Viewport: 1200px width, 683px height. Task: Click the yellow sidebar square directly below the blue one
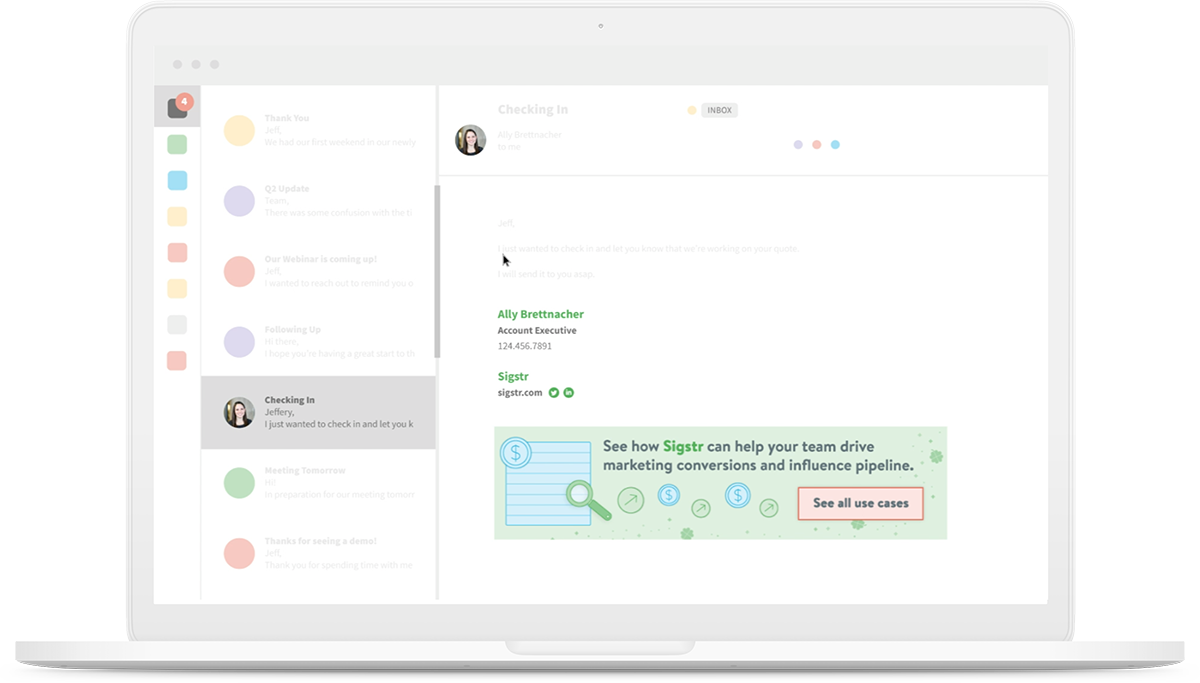[177, 217]
